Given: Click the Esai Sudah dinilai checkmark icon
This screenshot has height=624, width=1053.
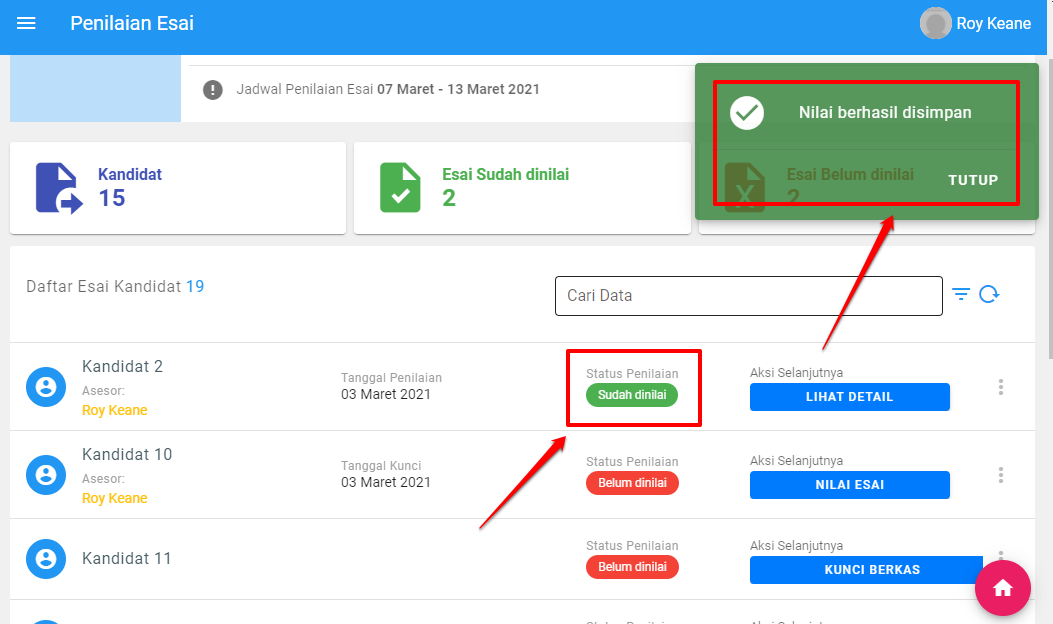Looking at the screenshot, I should coord(400,188).
